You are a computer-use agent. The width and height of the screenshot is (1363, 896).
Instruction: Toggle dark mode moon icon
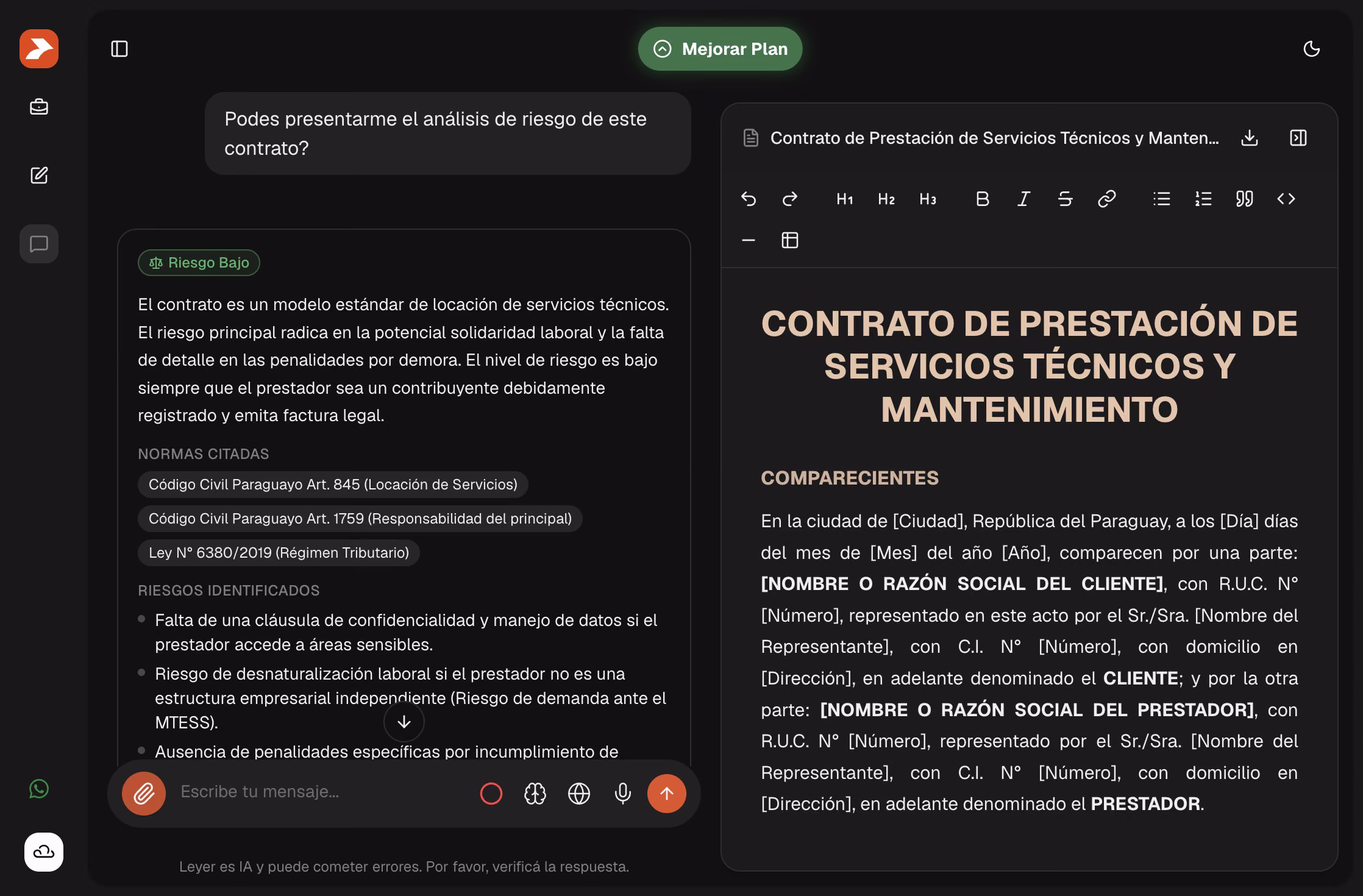point(1312,49)
